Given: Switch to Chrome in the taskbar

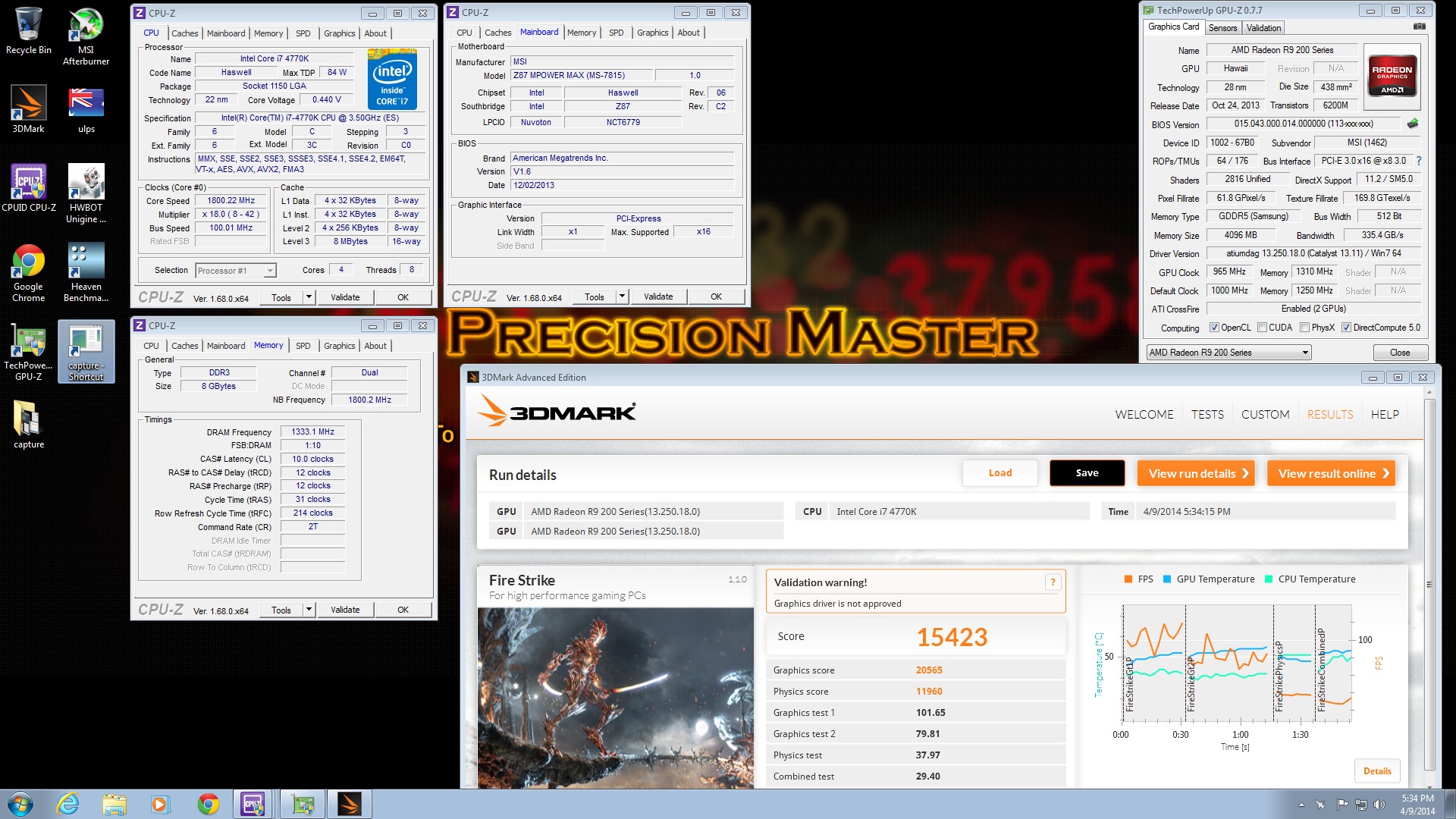Looking at the screenshot, I should coord(208,804).
